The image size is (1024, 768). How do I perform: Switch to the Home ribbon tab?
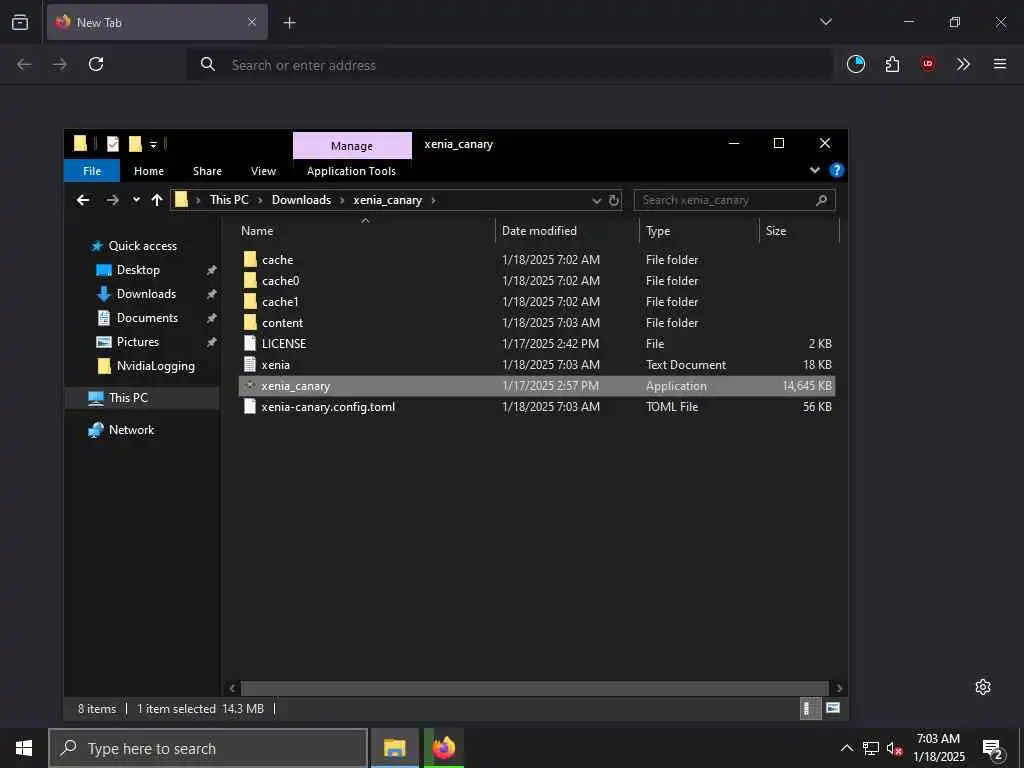coord(149,171)
